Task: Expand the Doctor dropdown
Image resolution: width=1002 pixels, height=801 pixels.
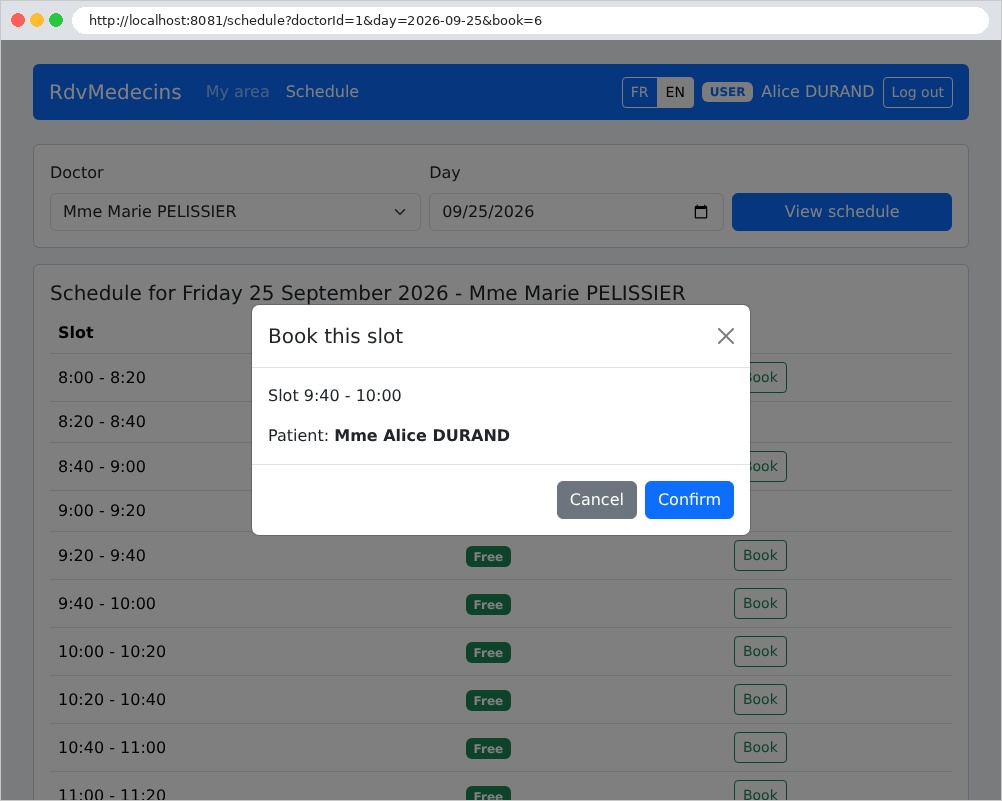Action: click(x=235, y=212)
